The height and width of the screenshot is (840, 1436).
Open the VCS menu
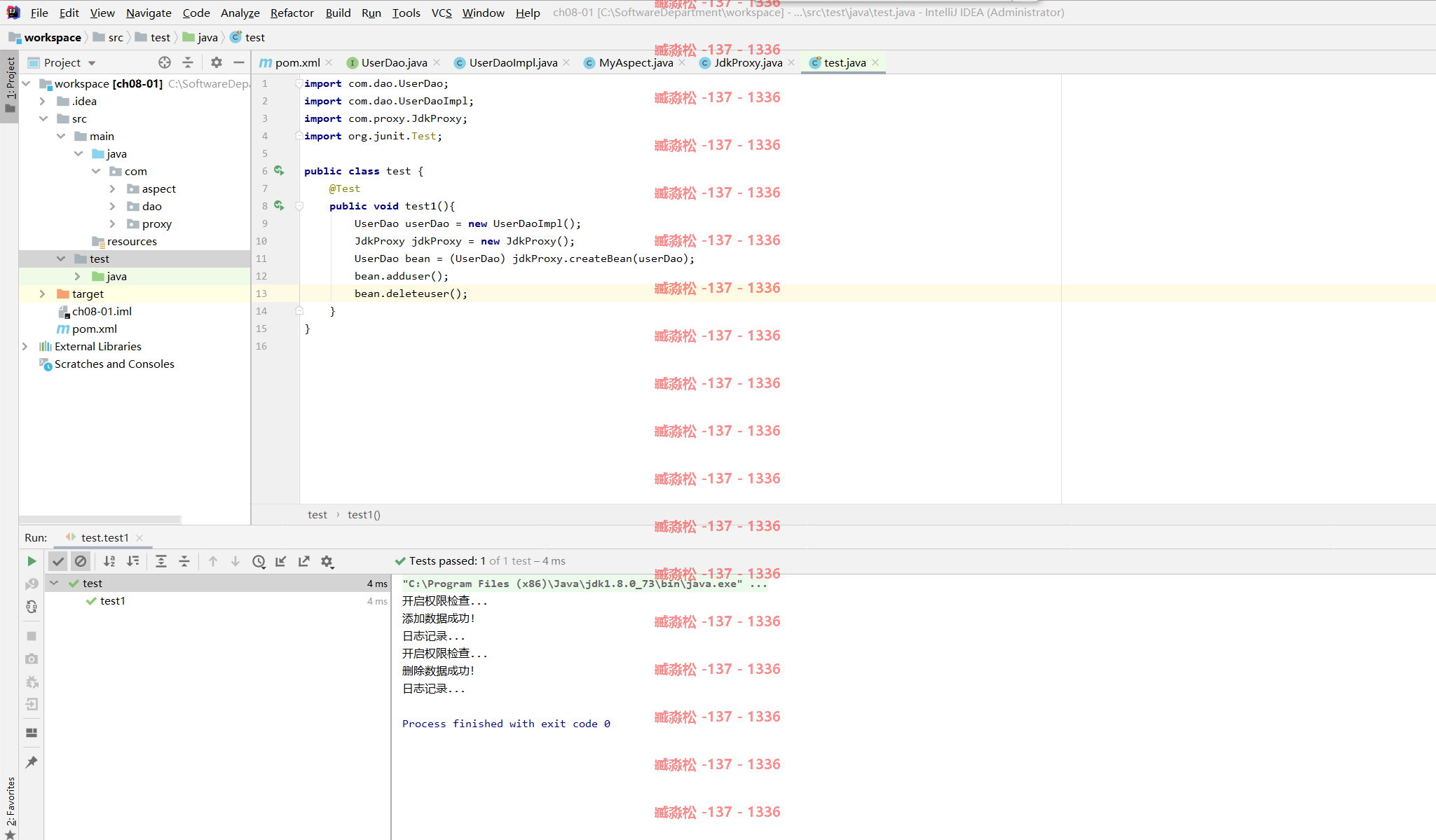442,13
